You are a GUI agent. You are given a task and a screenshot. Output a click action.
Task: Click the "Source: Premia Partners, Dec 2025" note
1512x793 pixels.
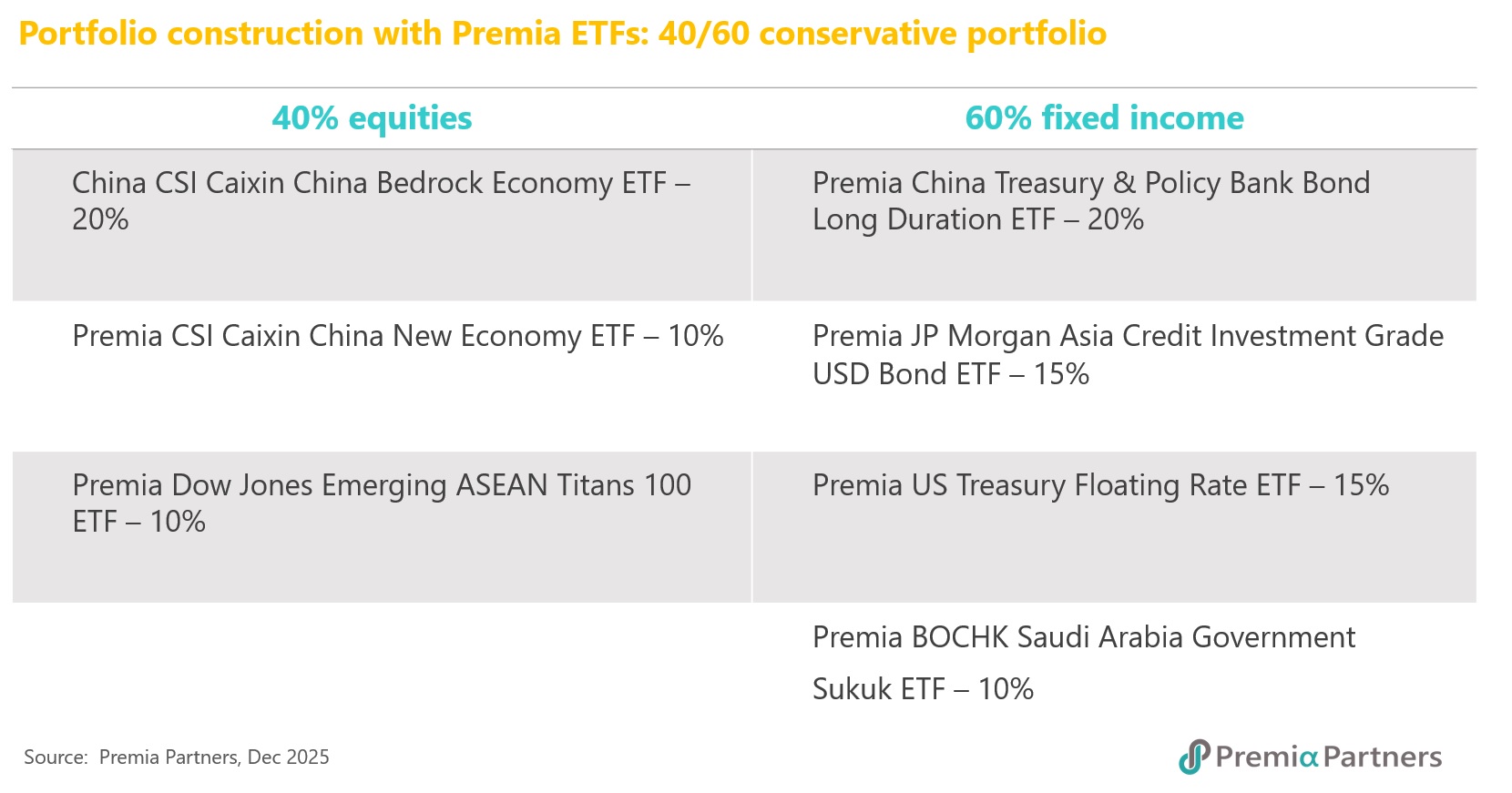(x=177, y=757)
